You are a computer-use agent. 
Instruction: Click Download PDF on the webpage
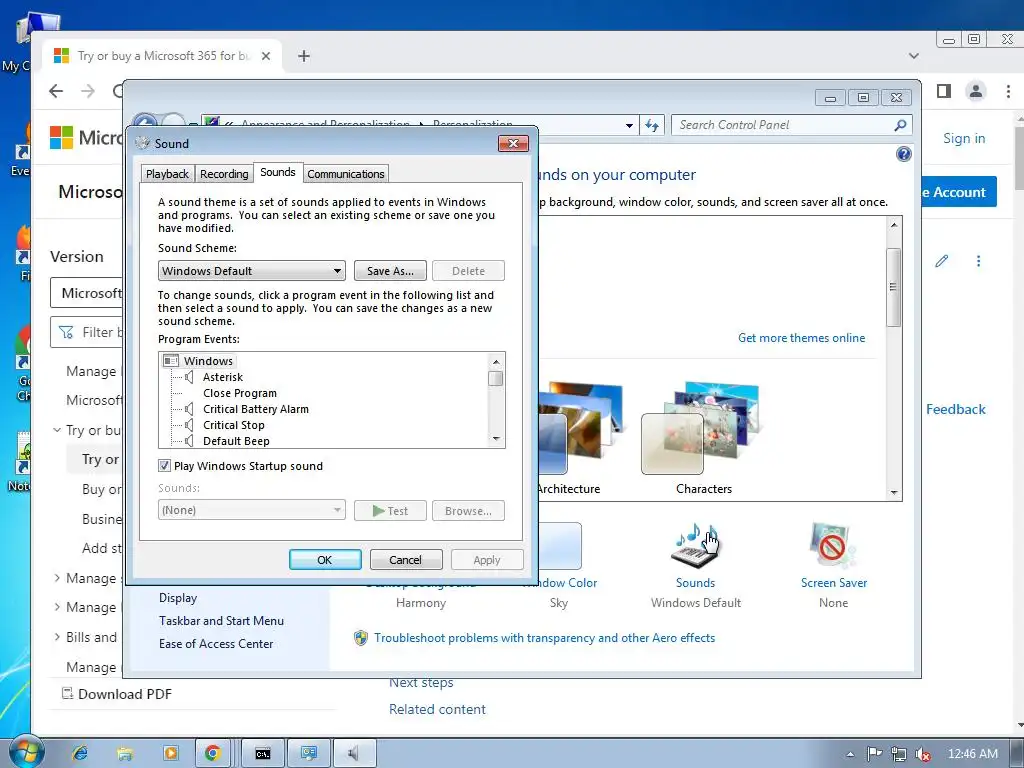coord(116,694)
